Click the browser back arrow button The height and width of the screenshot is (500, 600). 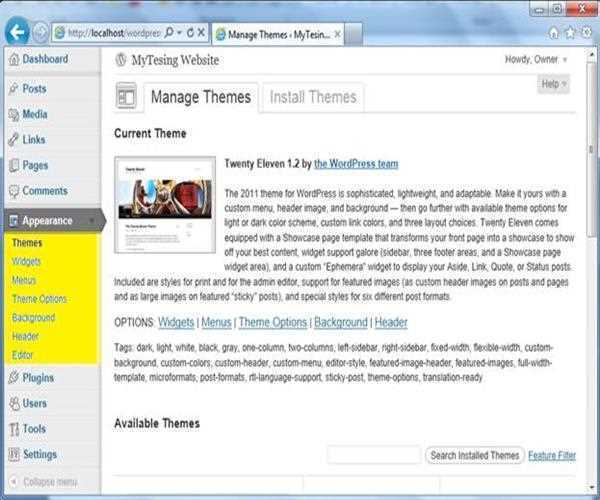pyautogui.click(x=16, y=32)
